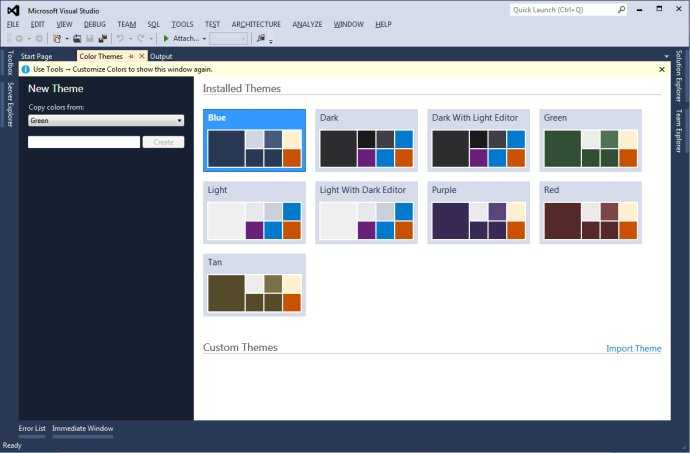The image size is (690, 453).
Task: Open the New Project dropdown arrow
Action: click(x=67, y=39)
